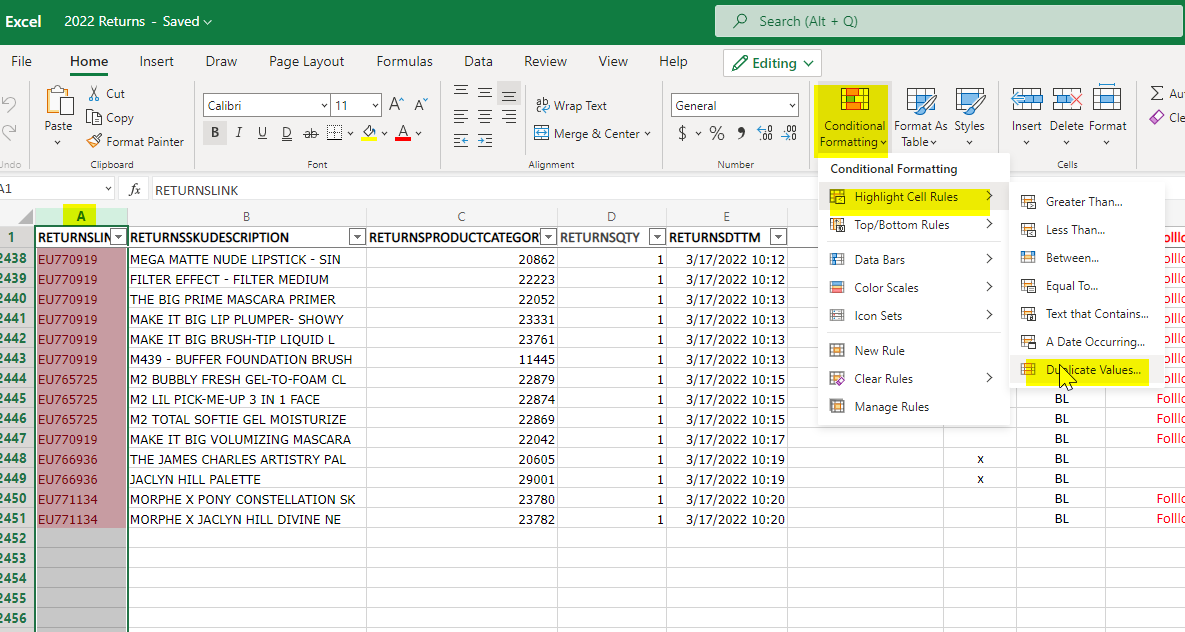The image size is (1185, 632).
Task: Toggle Underline formatting
Action: (262, 133)
